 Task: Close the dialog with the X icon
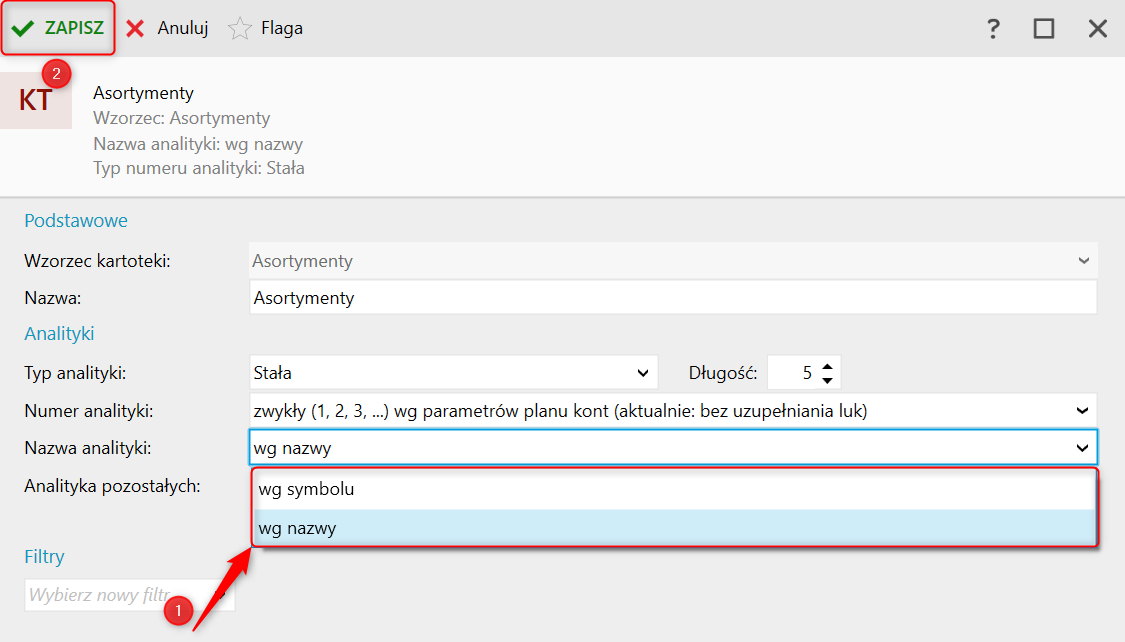coord(1098,28)
